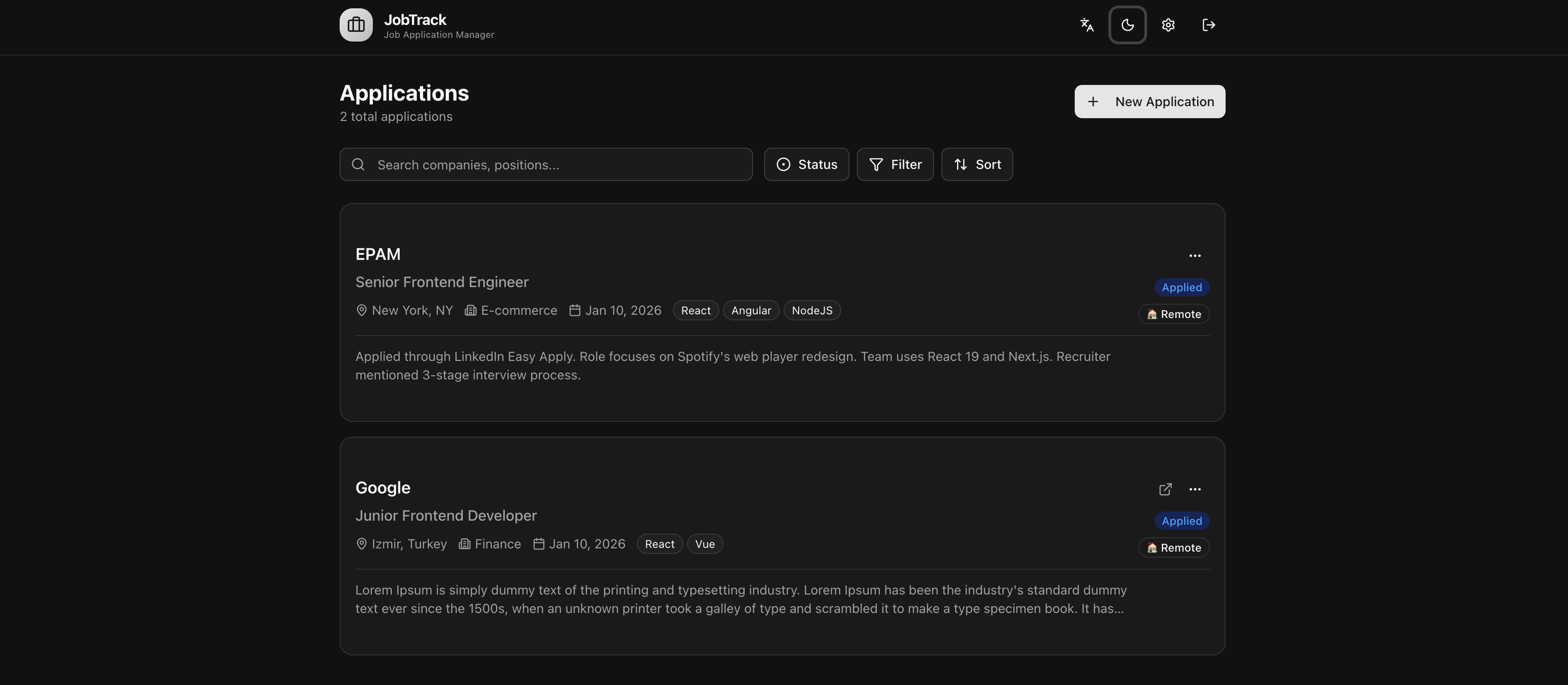Click New Application button

click(1149, 102)
